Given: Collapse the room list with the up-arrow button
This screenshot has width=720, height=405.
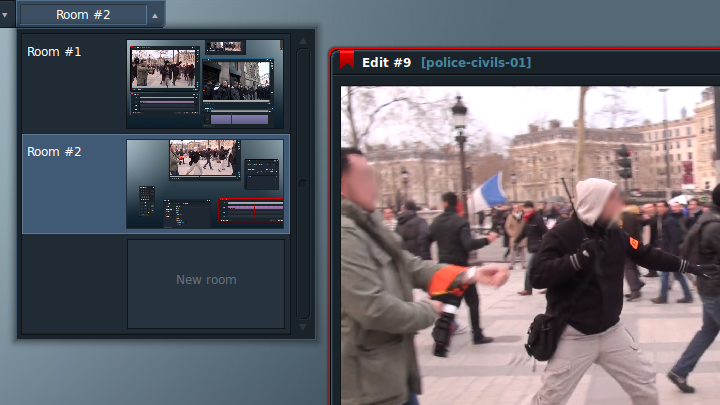Looking at the screenshot, I should (155, 15).
